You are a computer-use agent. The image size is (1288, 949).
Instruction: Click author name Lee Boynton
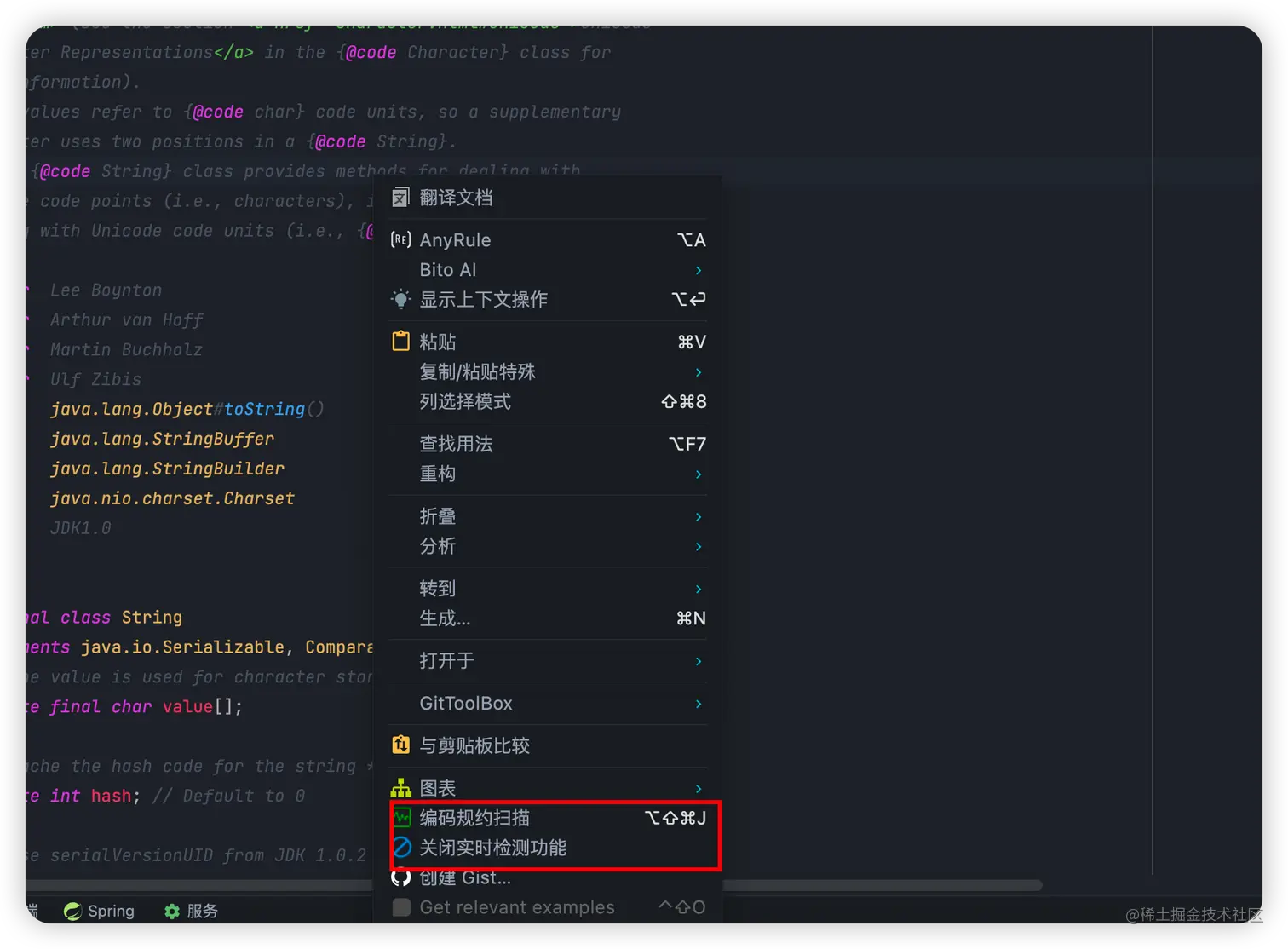click(x=106, y=290)
